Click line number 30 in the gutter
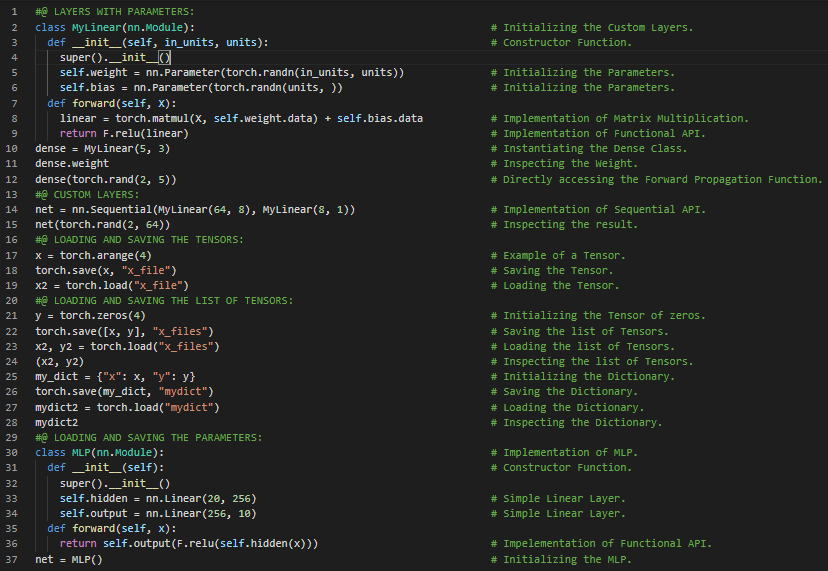828x571 pixels. 13,452
